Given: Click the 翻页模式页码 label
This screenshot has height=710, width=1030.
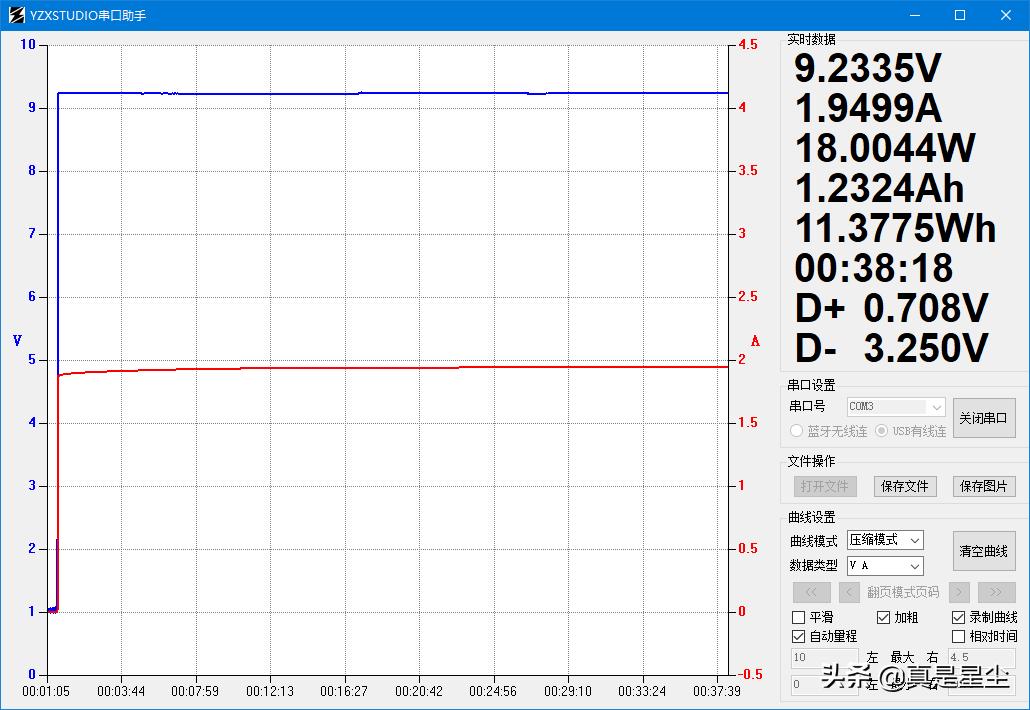Looking at the screenshot, I should (x=903, y=592).
